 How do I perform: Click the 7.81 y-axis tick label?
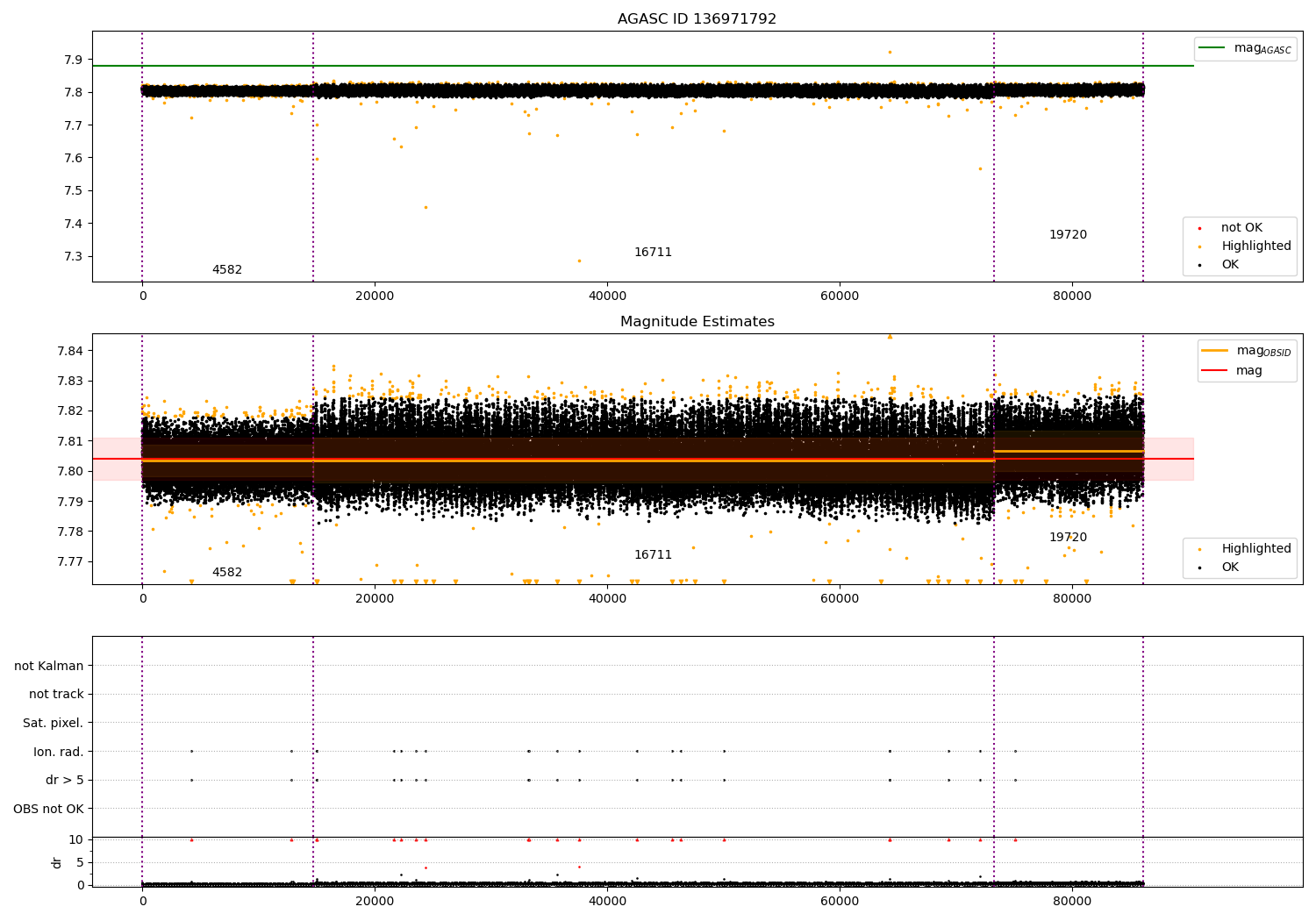pos(71,441)
